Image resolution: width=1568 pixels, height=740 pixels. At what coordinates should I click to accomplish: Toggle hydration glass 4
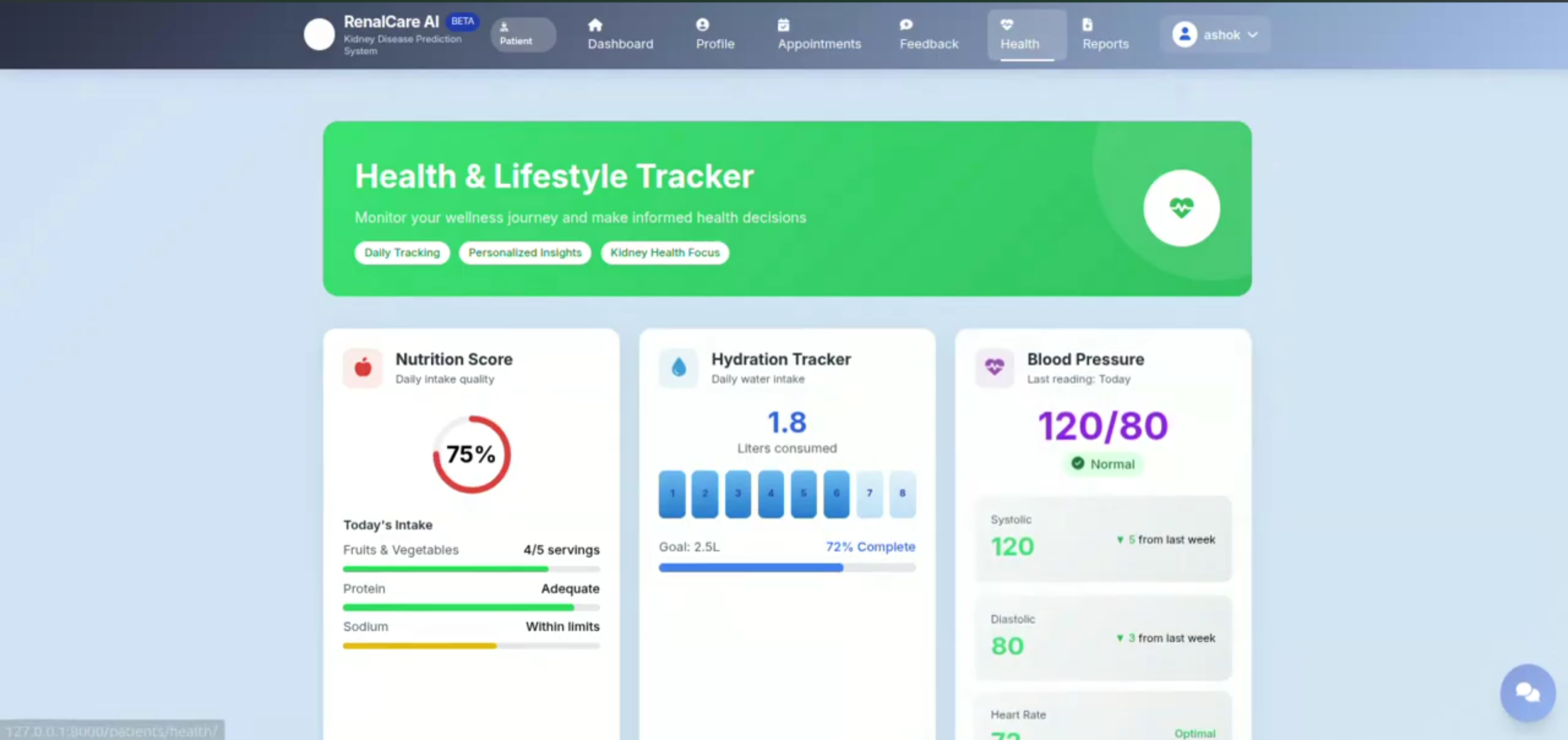(771, 493)
